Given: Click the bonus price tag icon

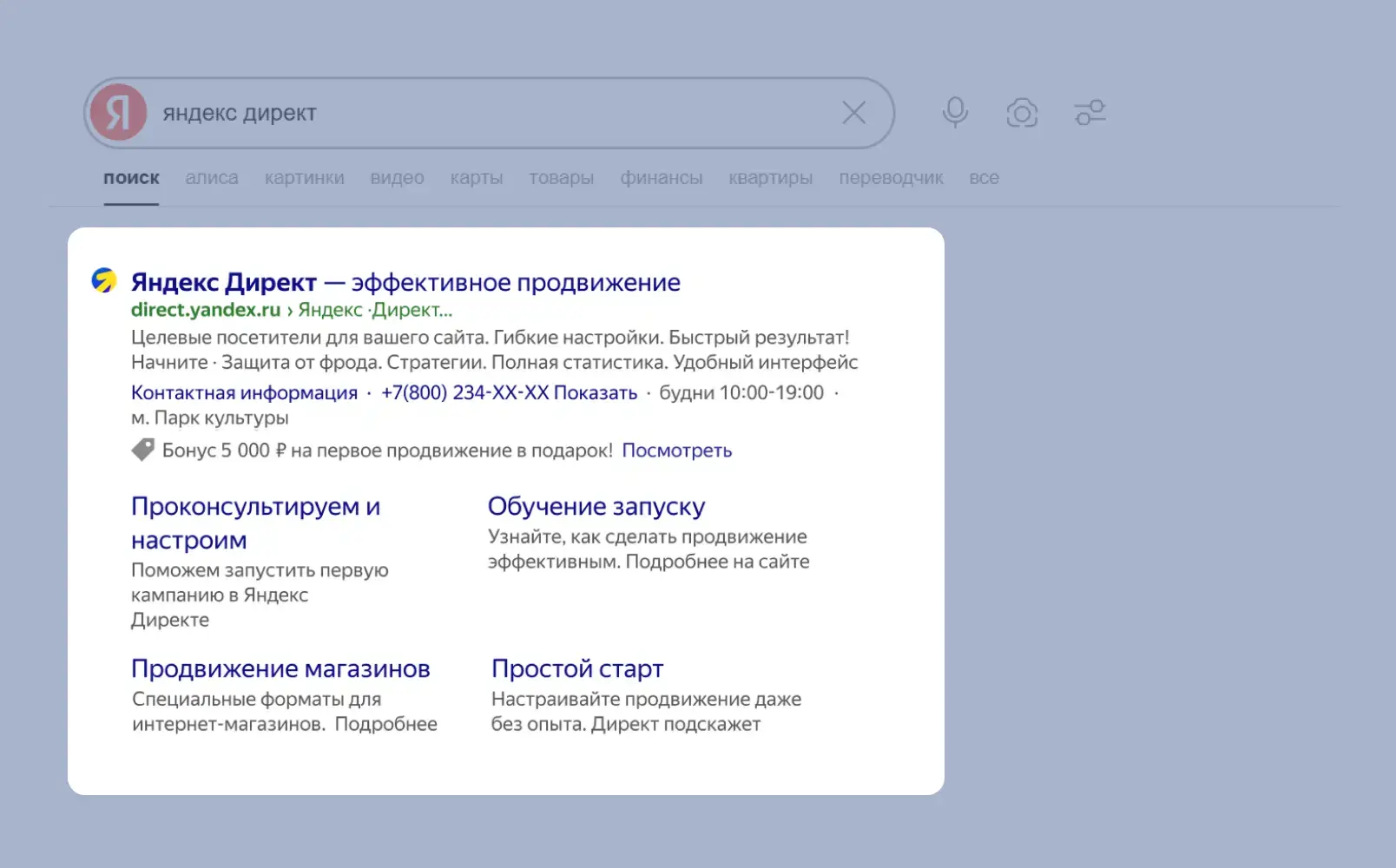Looking at the screenshot, I should pos(143,450).
